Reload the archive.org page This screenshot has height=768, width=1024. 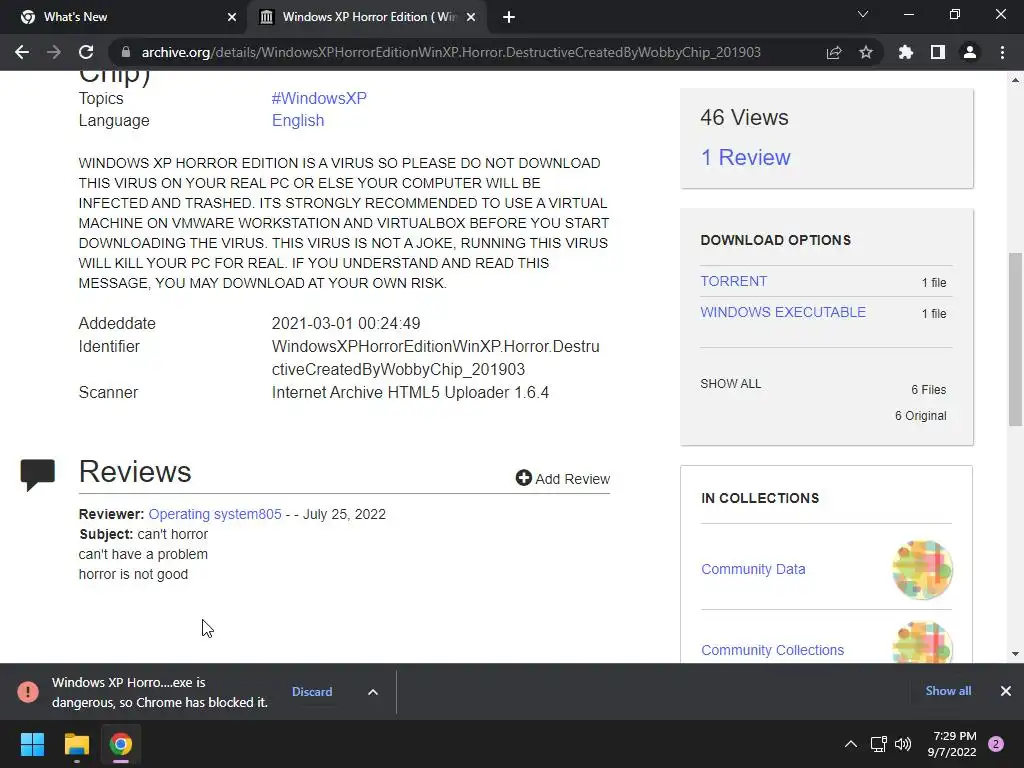point(86,52)
